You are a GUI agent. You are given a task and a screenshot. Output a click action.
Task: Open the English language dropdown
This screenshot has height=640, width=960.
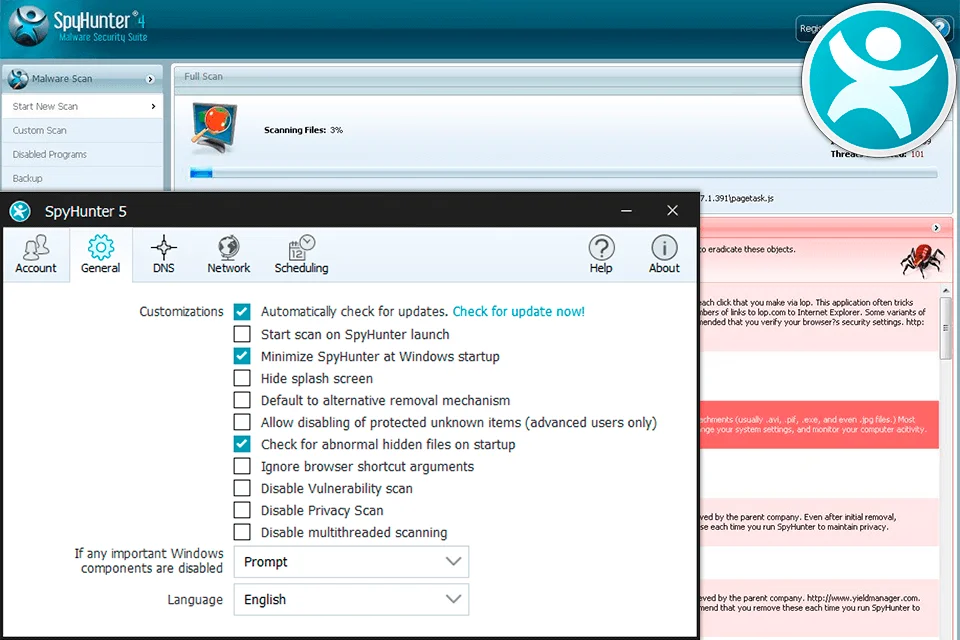351,600
